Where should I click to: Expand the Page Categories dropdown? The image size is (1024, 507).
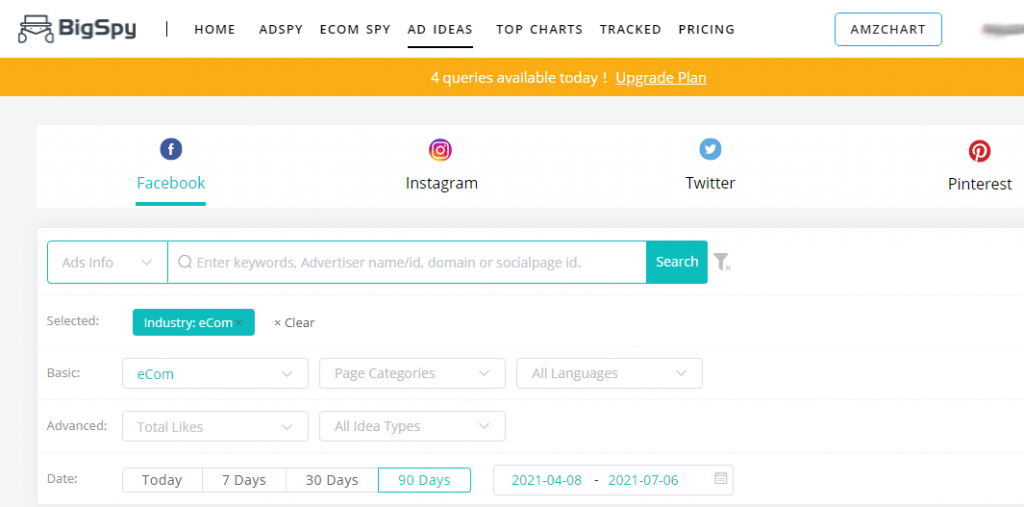tap(412, 374)
